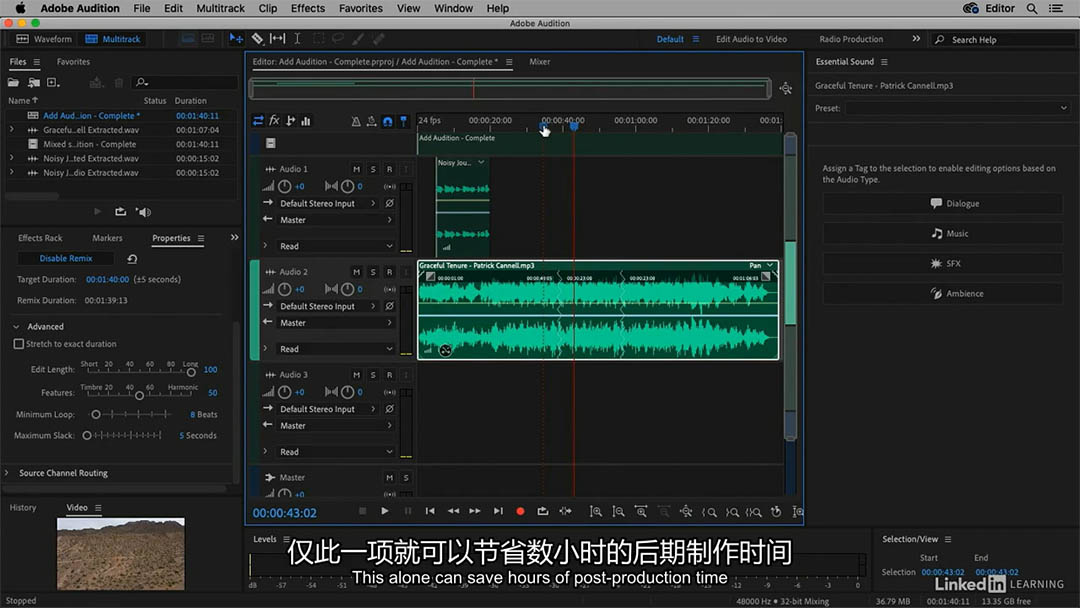1080x608 pixels.
Task: Open the Audio 3 Read automation dropdown
Action: 335,452
